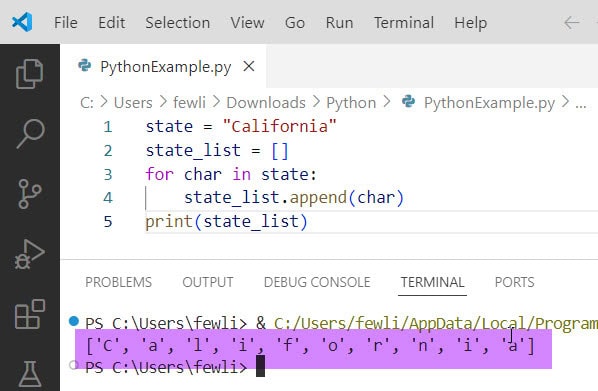
Task: Open the Source Control view
Action: tap(29, 194)
